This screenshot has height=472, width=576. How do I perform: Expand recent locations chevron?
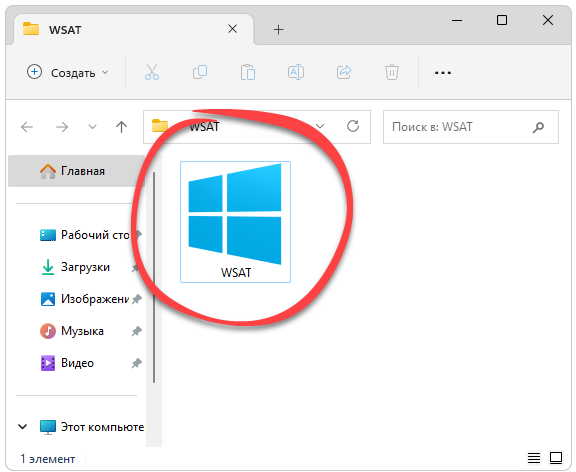92,127
